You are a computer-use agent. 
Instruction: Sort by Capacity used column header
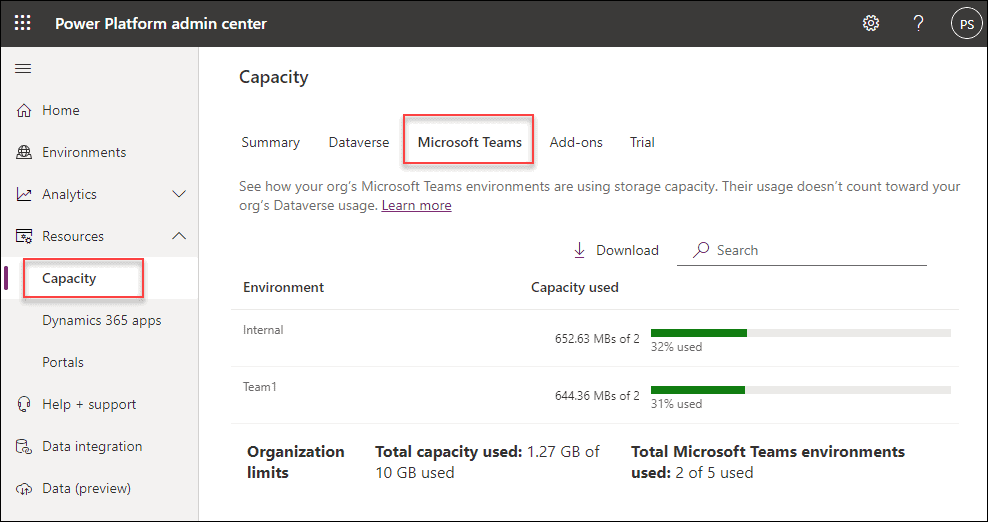click(x=575, y=287)
